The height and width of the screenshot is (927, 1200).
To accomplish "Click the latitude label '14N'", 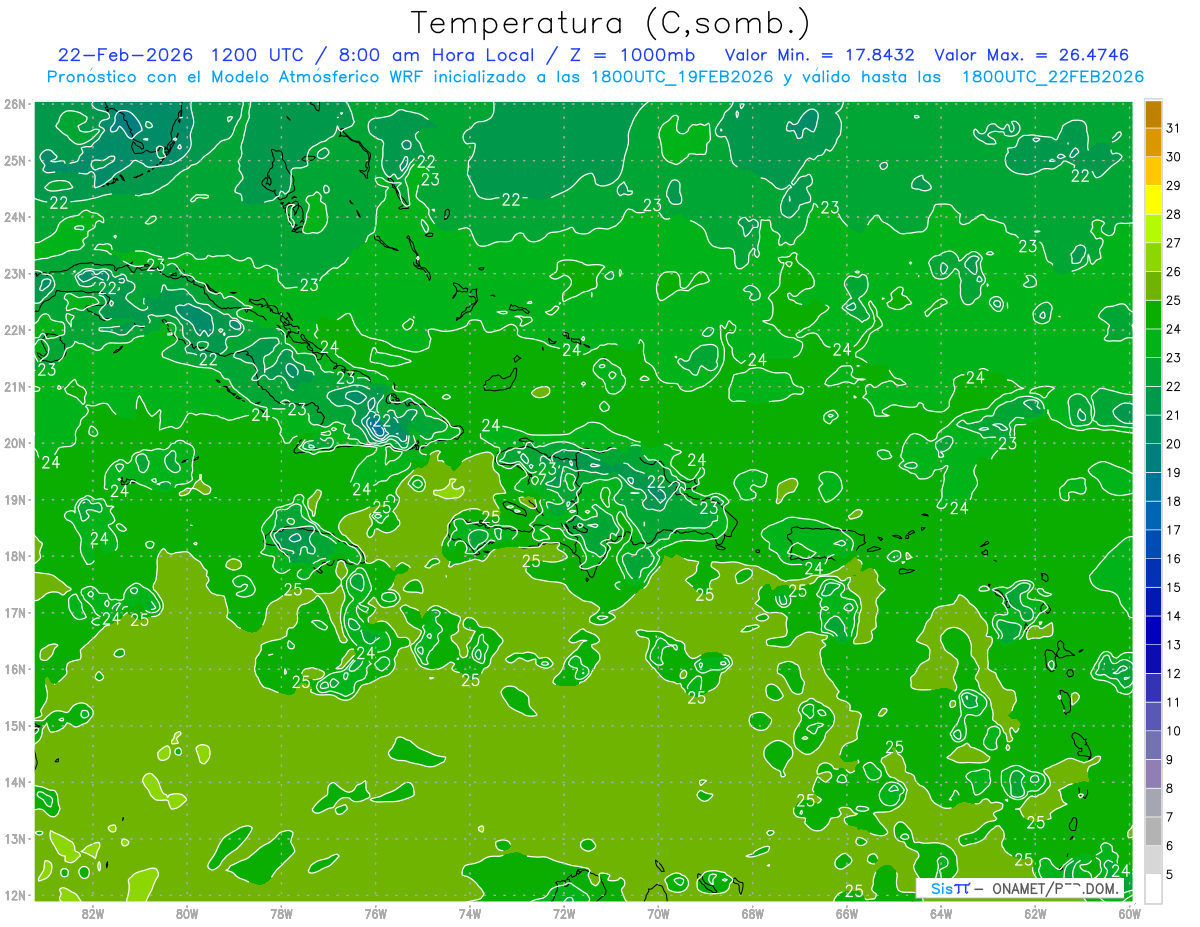I will (x=15, y=782).
